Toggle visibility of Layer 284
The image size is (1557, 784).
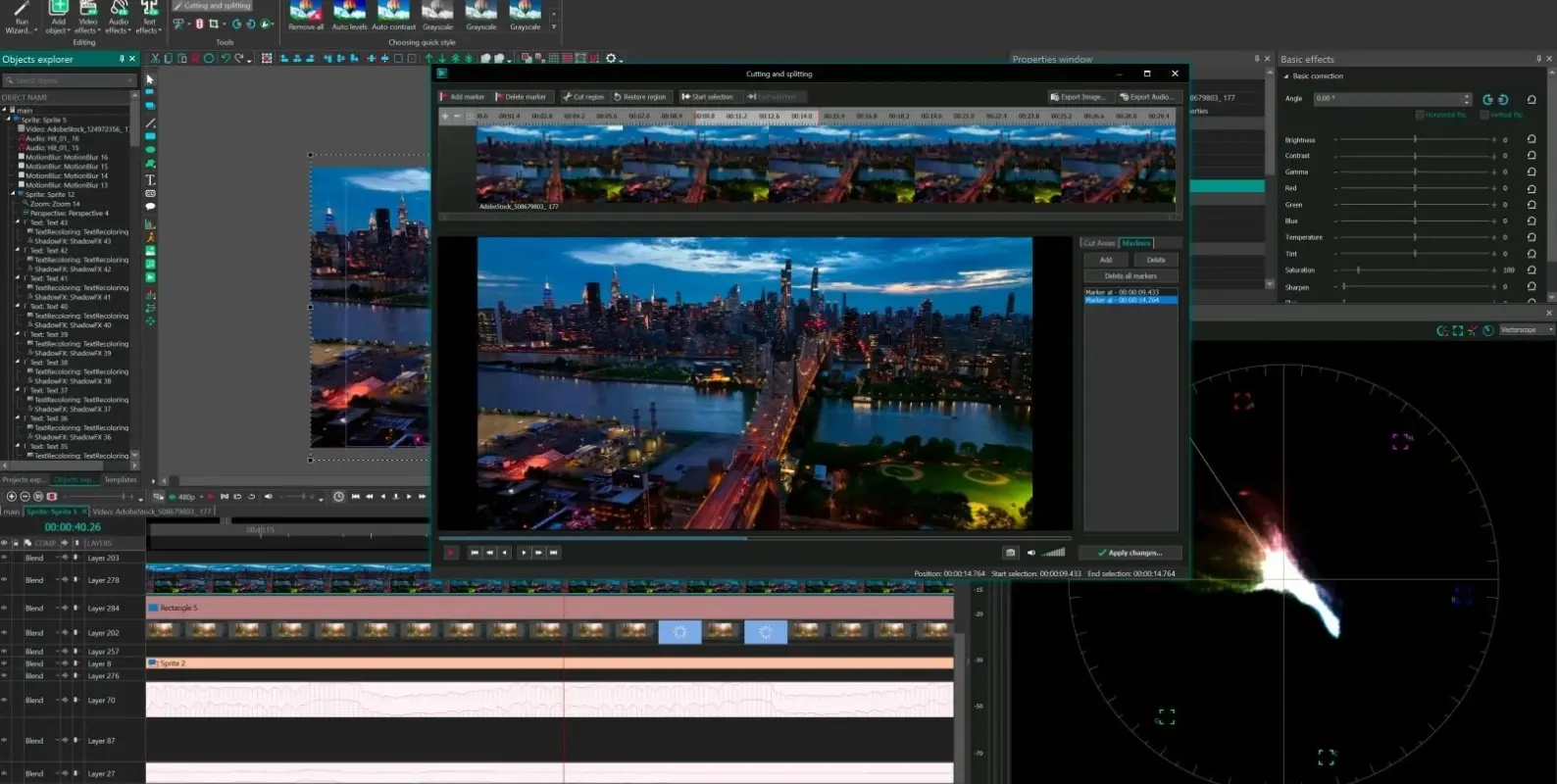(5, 609)
